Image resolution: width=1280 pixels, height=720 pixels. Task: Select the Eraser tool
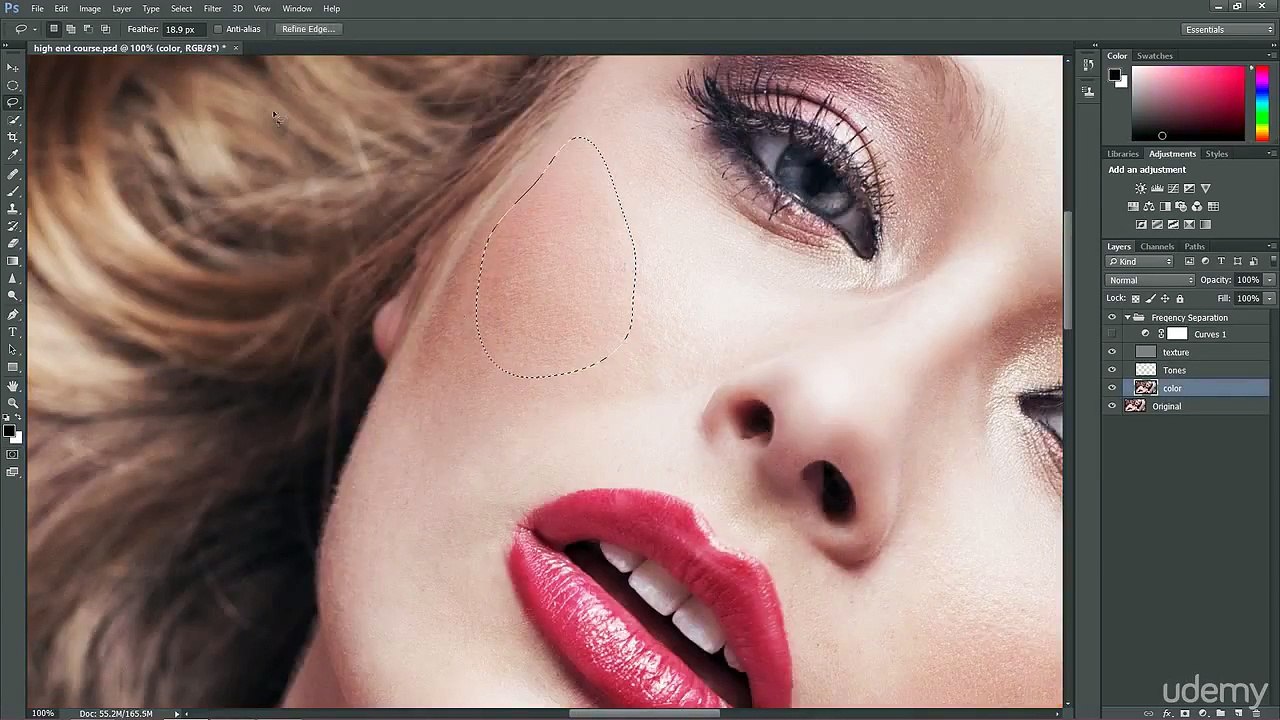tap(13, 244)
